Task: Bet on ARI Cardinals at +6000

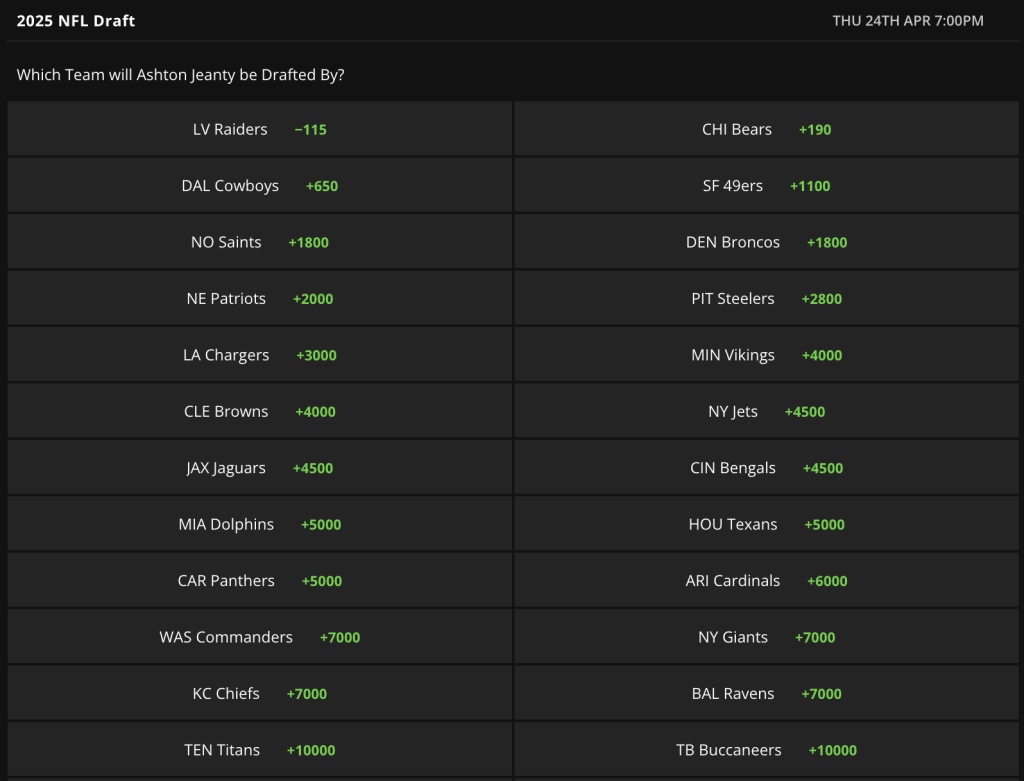Action: tap(768, 580)
